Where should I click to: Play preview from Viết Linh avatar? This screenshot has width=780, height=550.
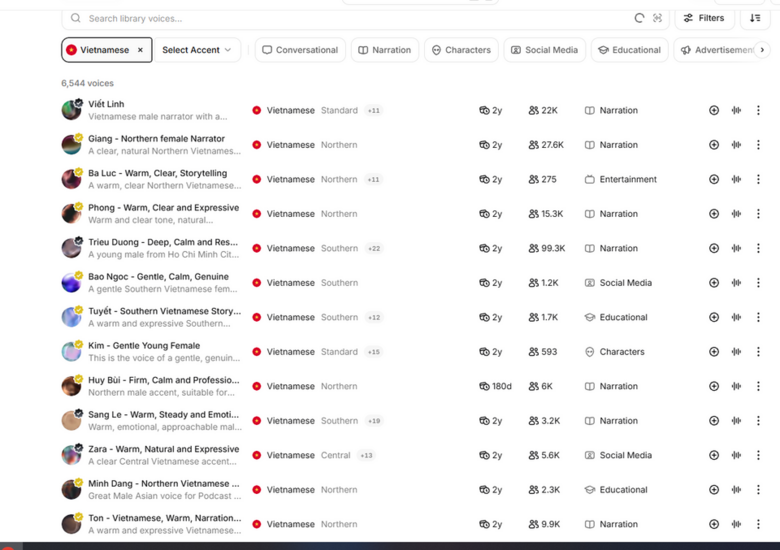(71, 110)
